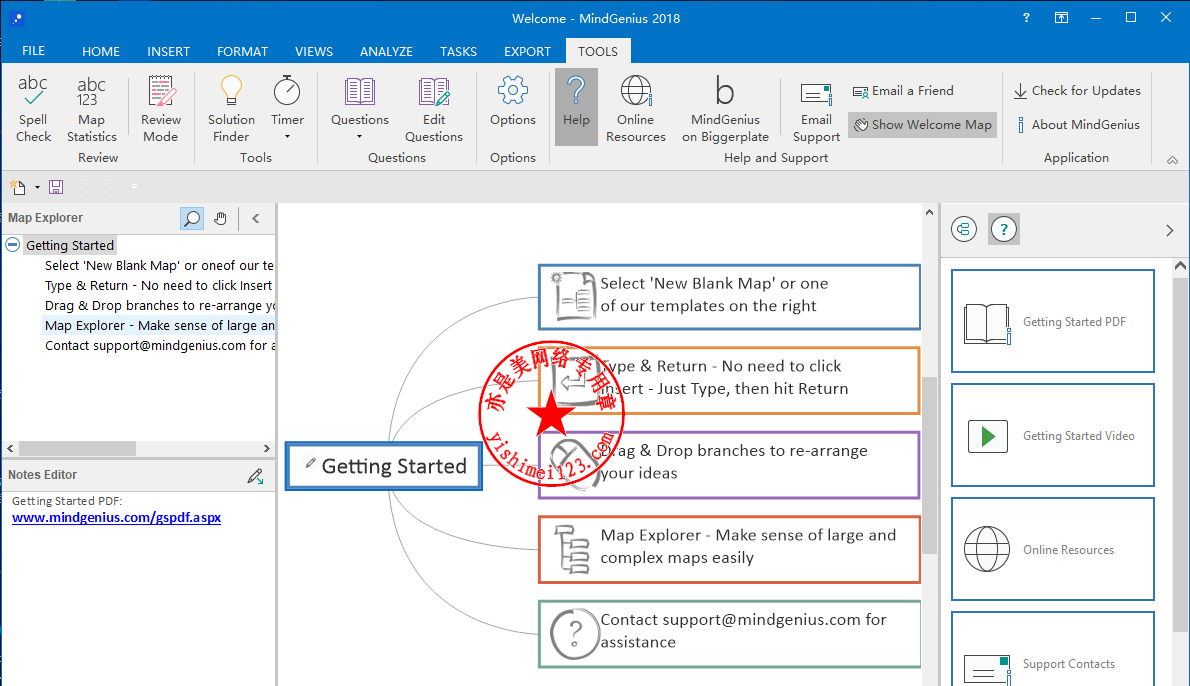Viewport: 1190px width, 686px height.
Task: Open the Getting Started Video card
Action: (x=1053, y=435)
